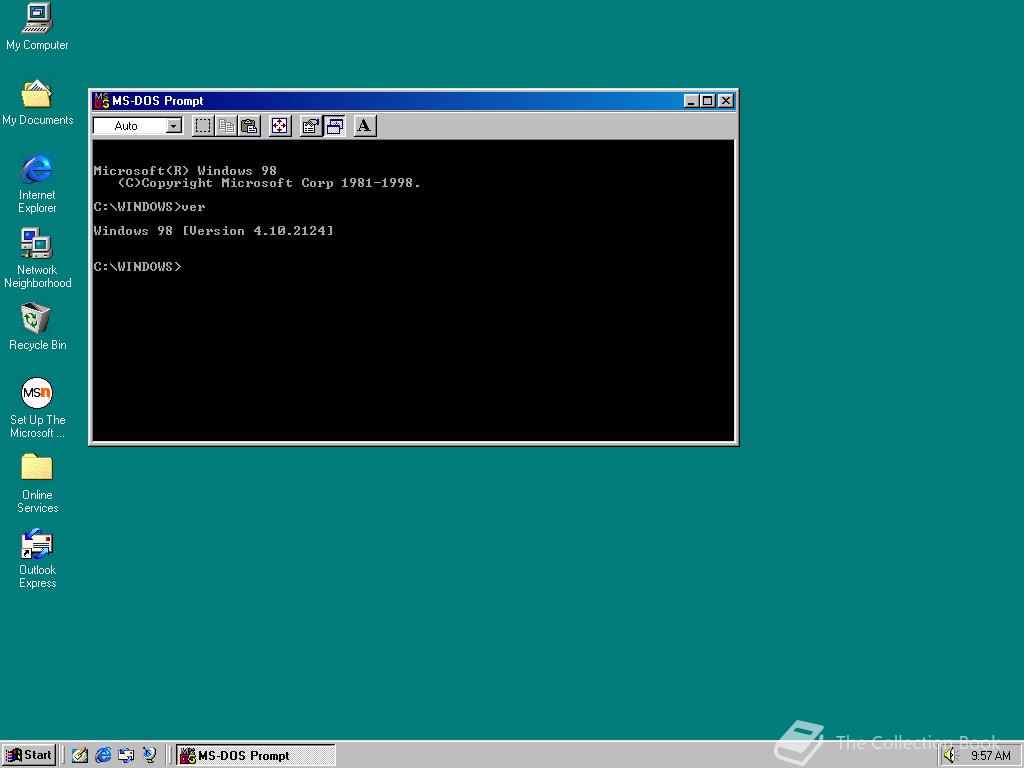Select the Outlook Express desktop icon
This screenshot has height=768, width=1024.
point(37,558)
